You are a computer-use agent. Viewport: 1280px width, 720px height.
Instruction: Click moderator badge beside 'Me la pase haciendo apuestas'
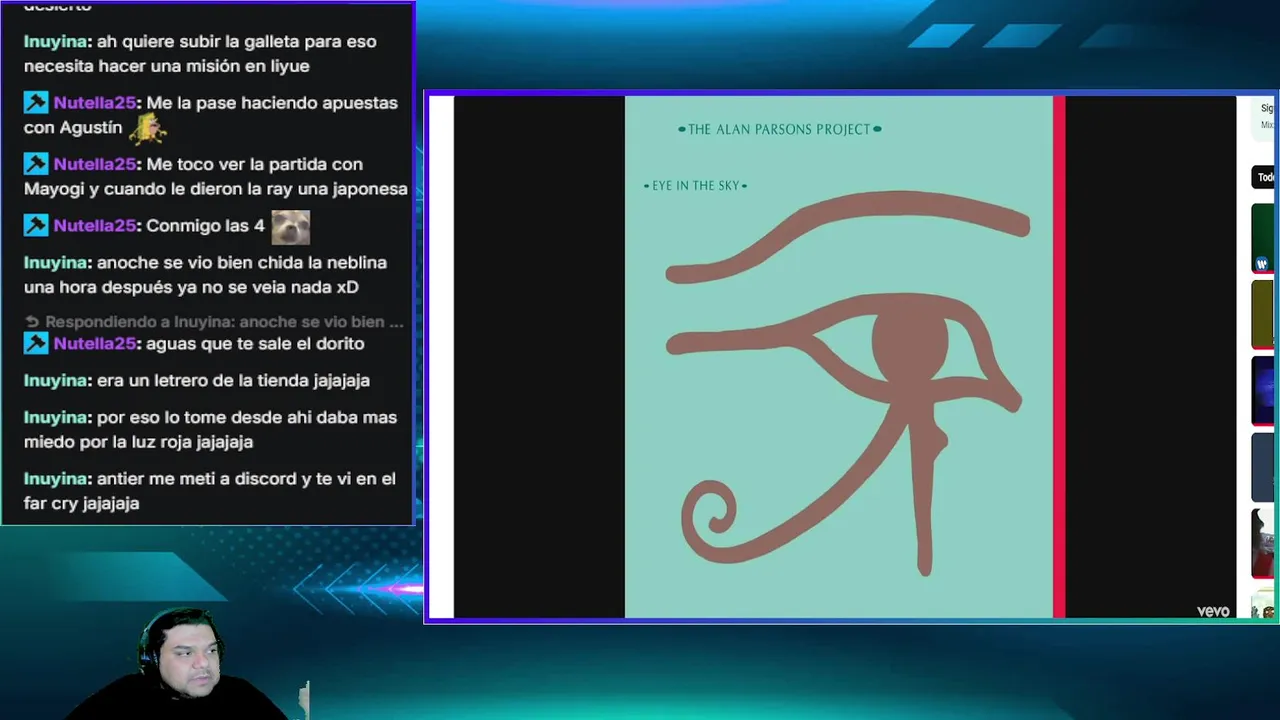pyautogui.click(x=36, y=103)
